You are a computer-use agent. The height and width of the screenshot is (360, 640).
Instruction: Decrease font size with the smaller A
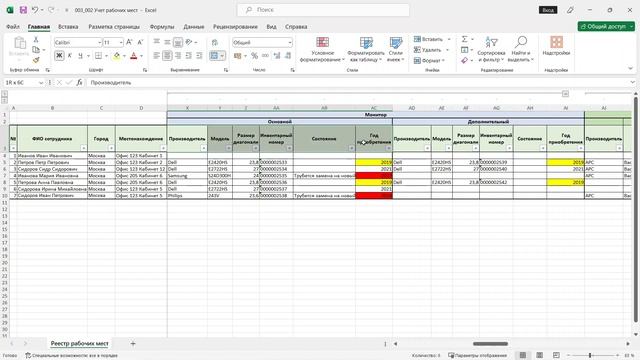pyautogui.click(x=140, y=42)
